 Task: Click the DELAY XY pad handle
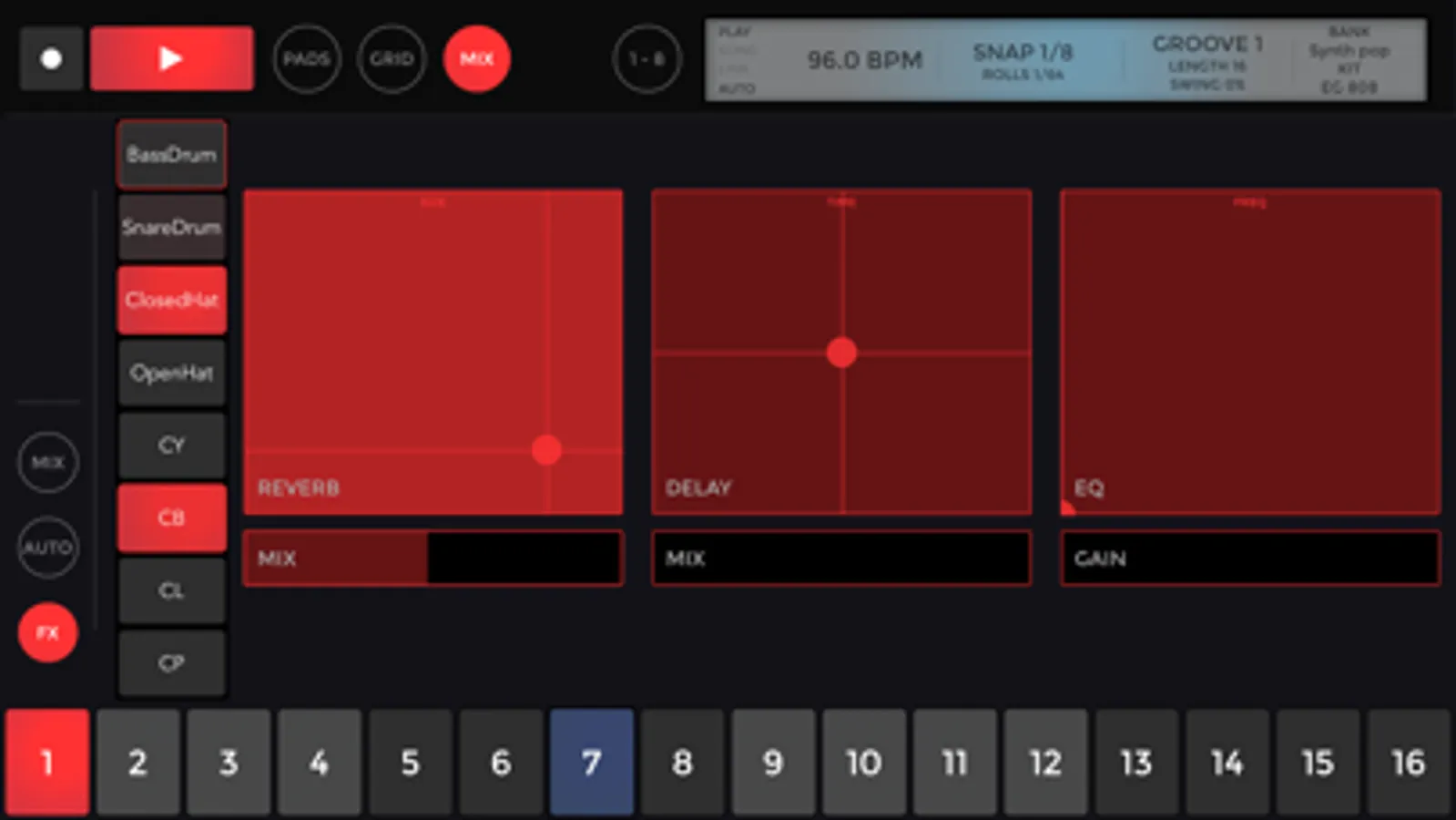tap(841, 353)
